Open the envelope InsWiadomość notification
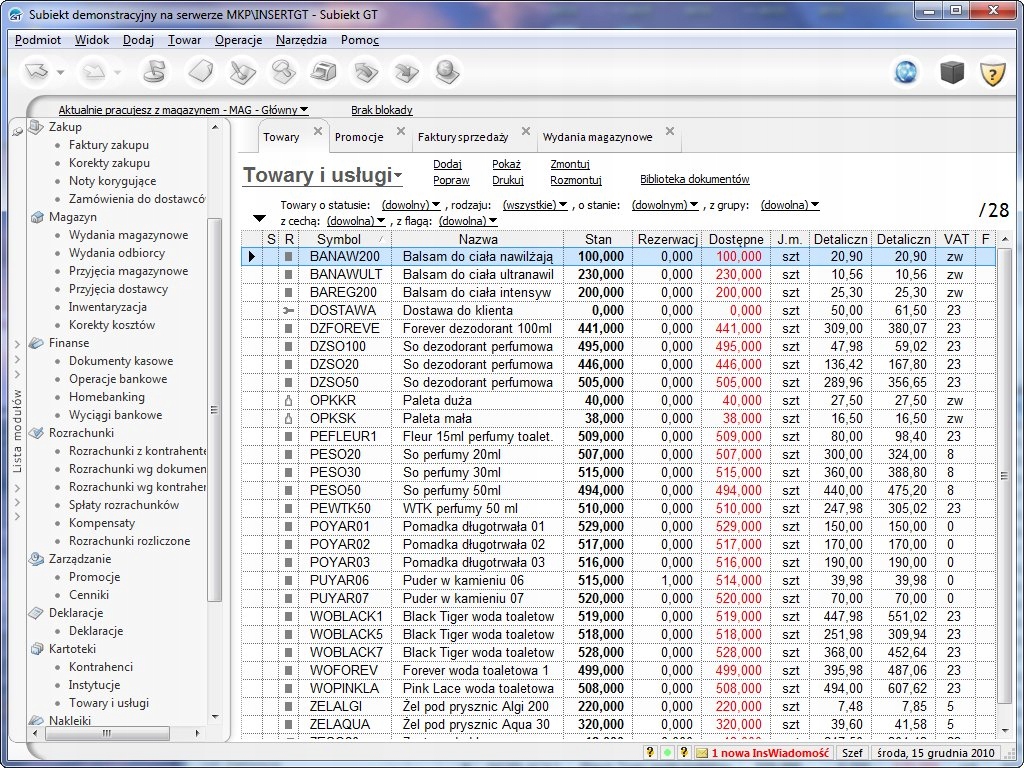The width and height of the screenshot is (1024, 768). tap(702, 752)
